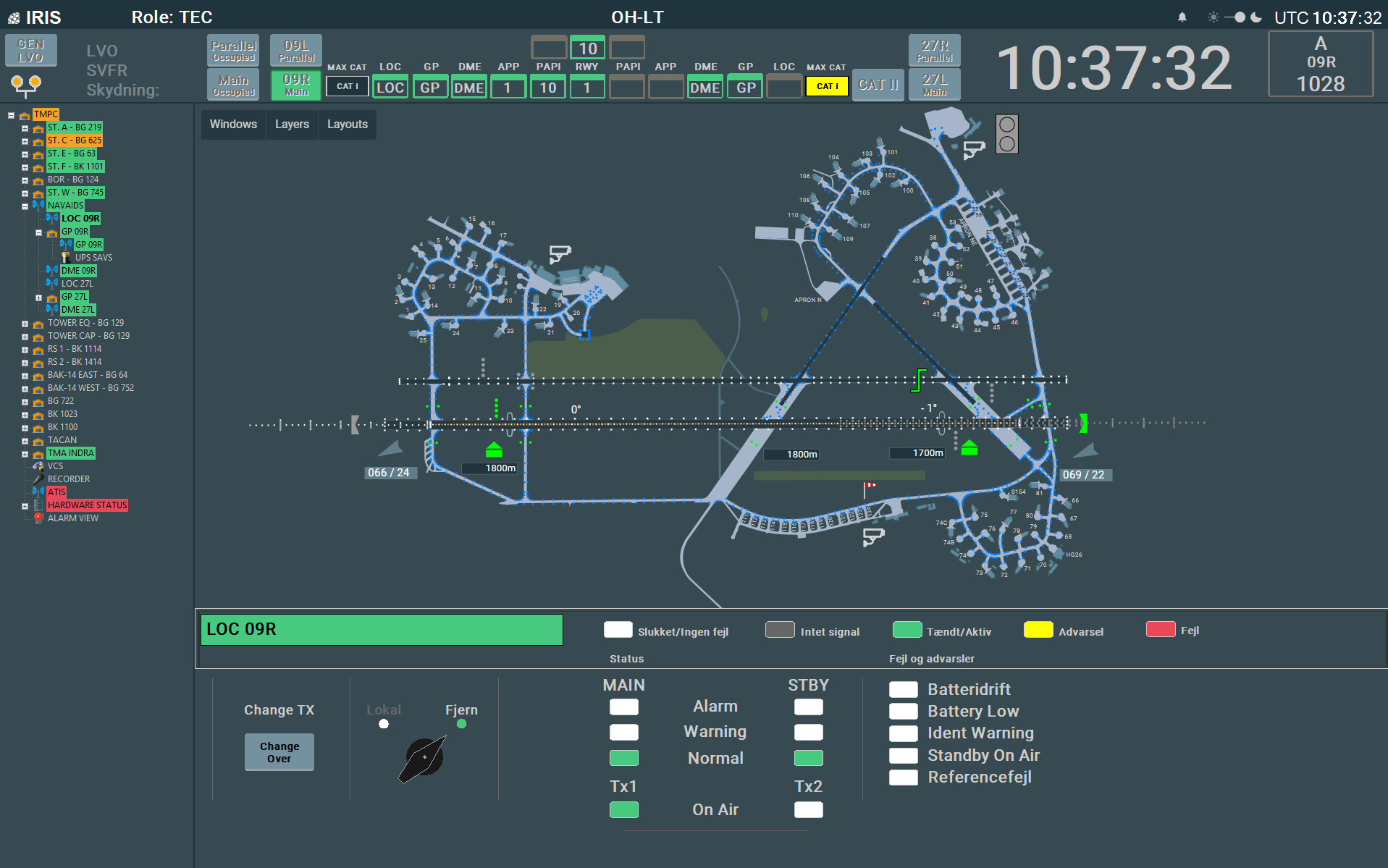Select the Lokal radio indicator
1388x868 pixels.
pyautogui.click(x=384, y=724)
